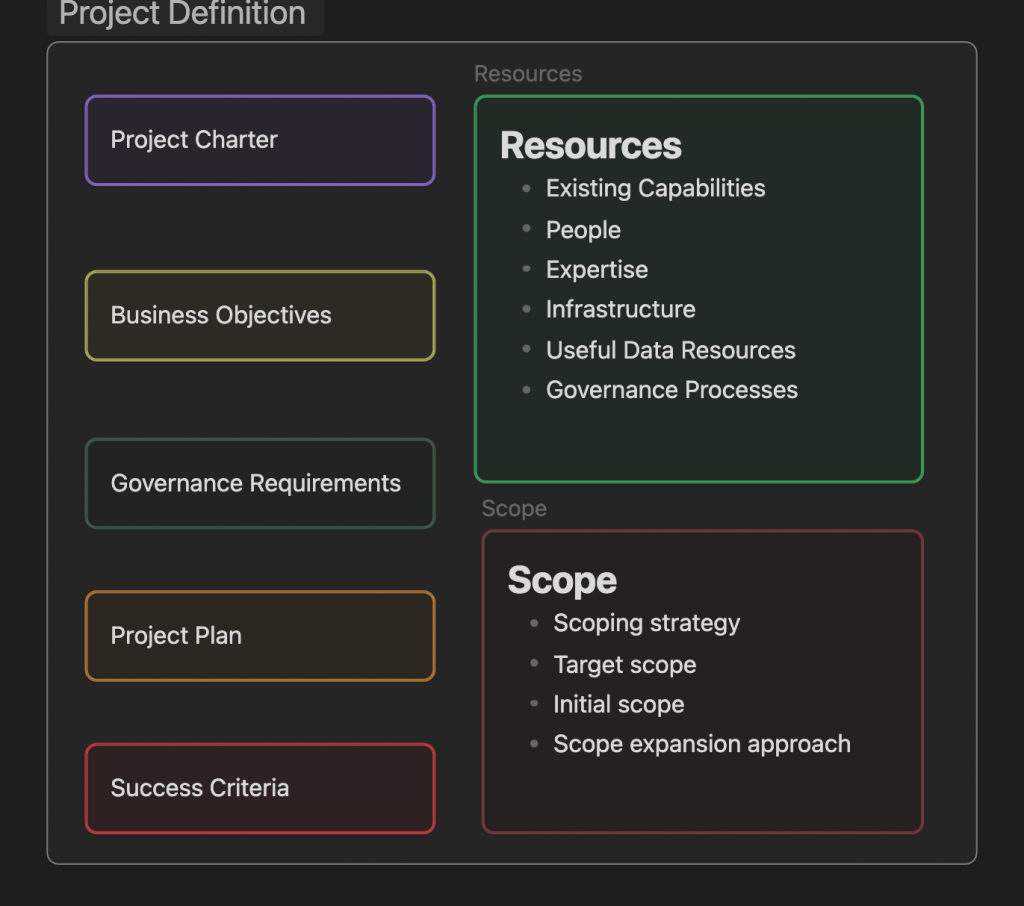
Task: Select the Infrastructure list item
Action: click(620, 310)
